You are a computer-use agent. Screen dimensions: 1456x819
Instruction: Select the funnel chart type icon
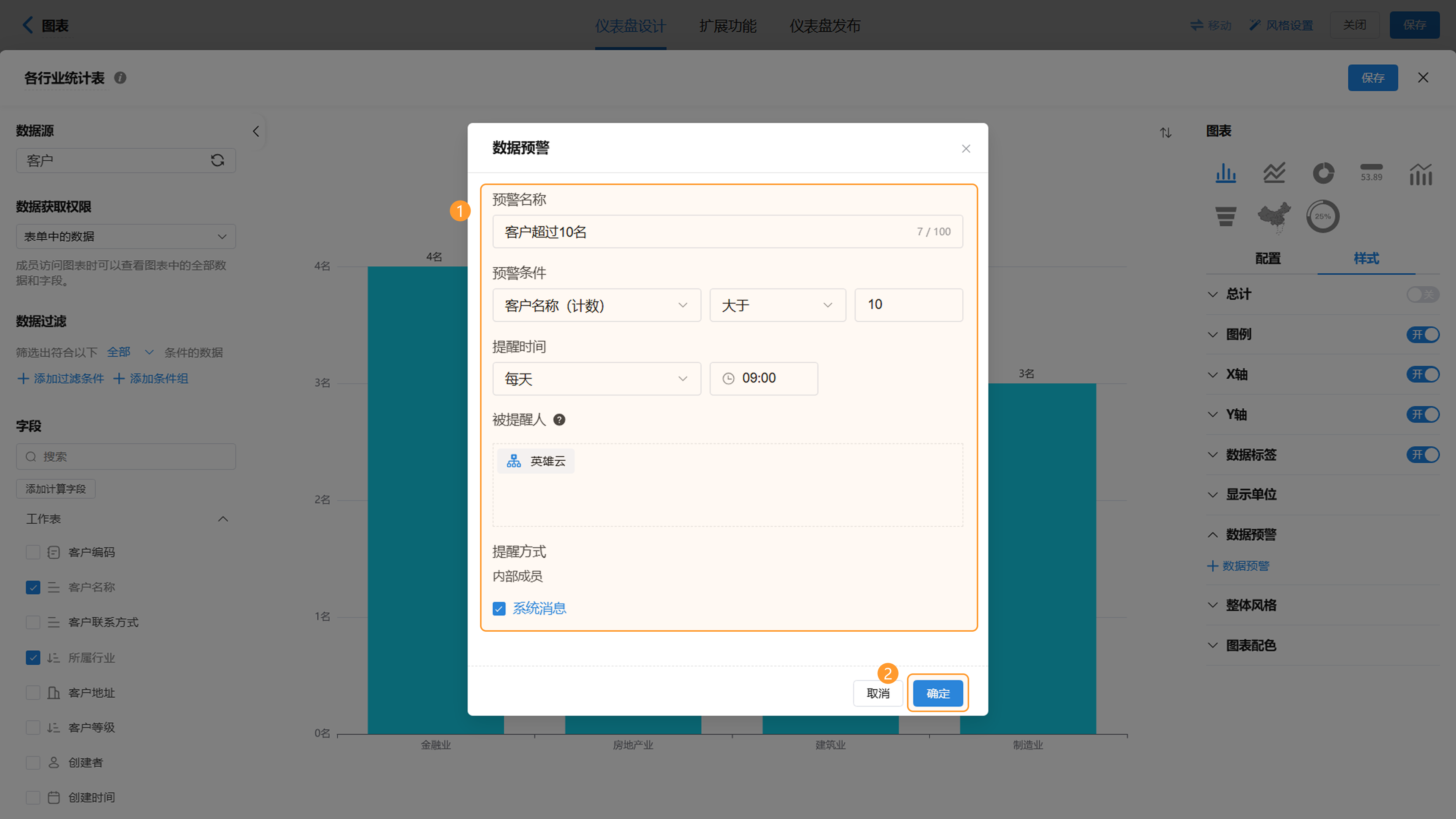pyautogui.click(x=1225, y=216)
